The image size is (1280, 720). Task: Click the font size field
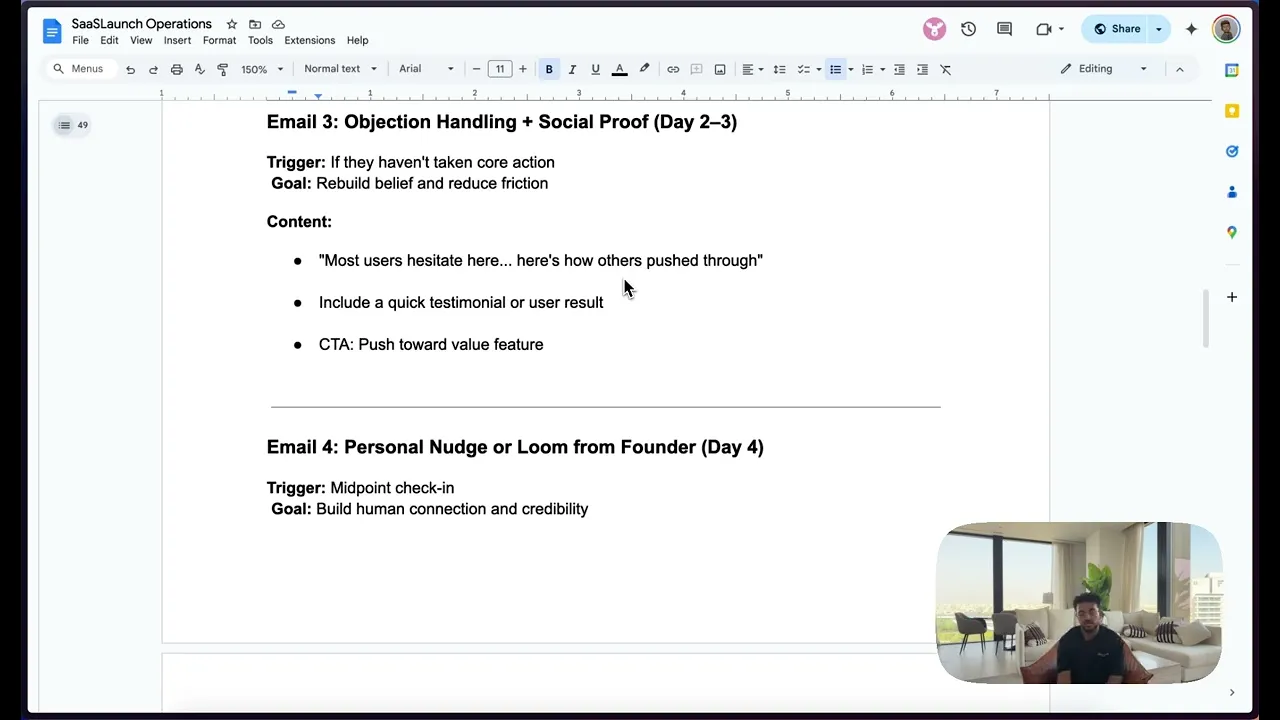click(499, 69)
